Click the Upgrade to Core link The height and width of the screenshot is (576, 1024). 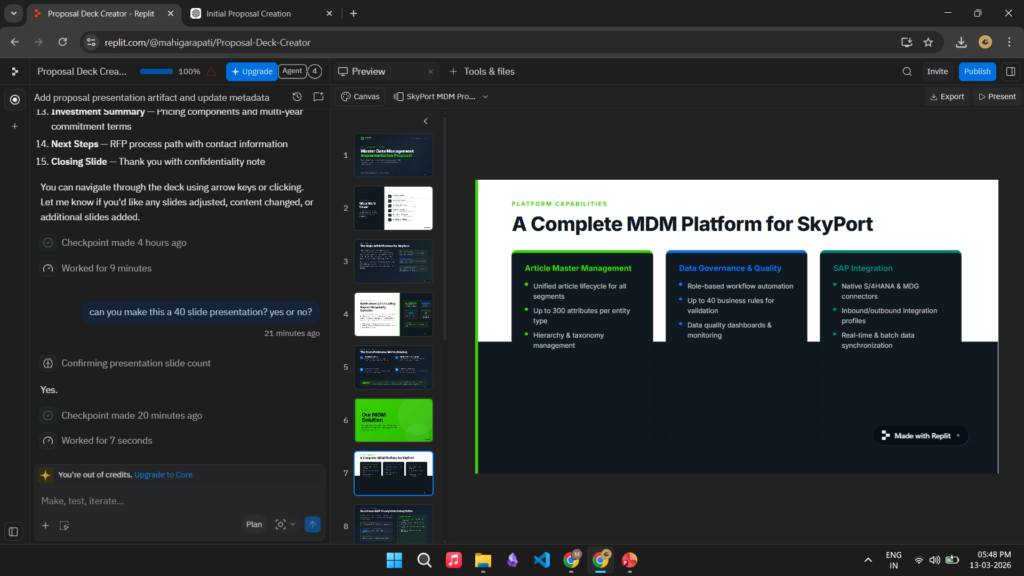click(163, 475)
